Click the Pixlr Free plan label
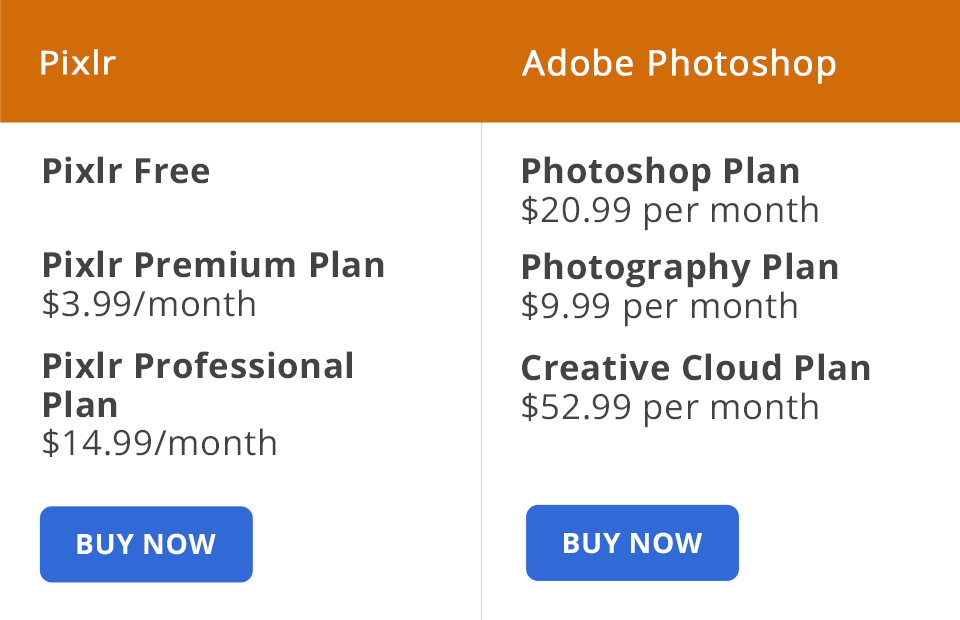This screenshot has height=620, width=960. [126, 171]
